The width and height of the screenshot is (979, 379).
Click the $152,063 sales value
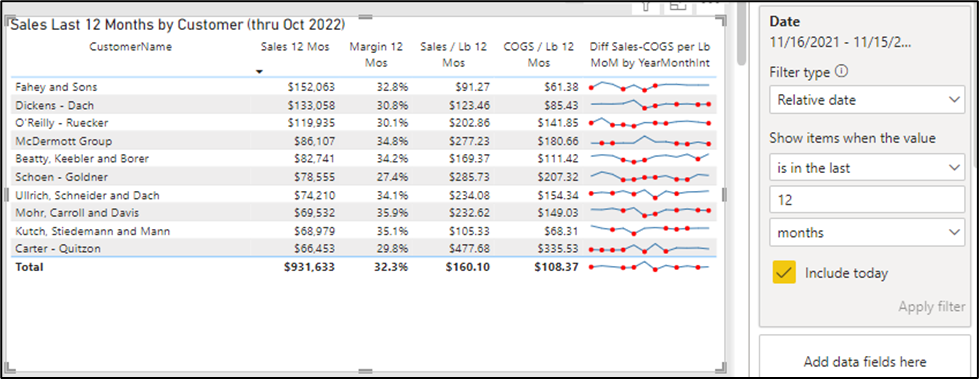(311, 87)
